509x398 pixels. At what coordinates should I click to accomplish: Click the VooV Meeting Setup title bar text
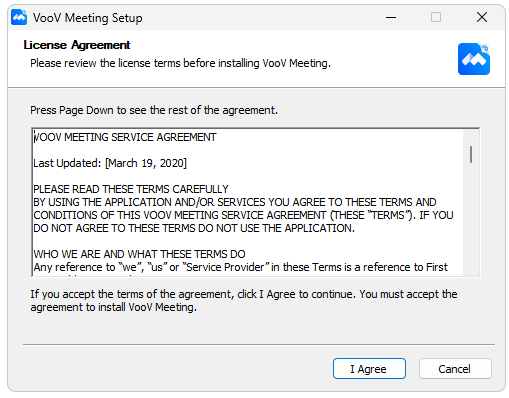coord(87,18)
